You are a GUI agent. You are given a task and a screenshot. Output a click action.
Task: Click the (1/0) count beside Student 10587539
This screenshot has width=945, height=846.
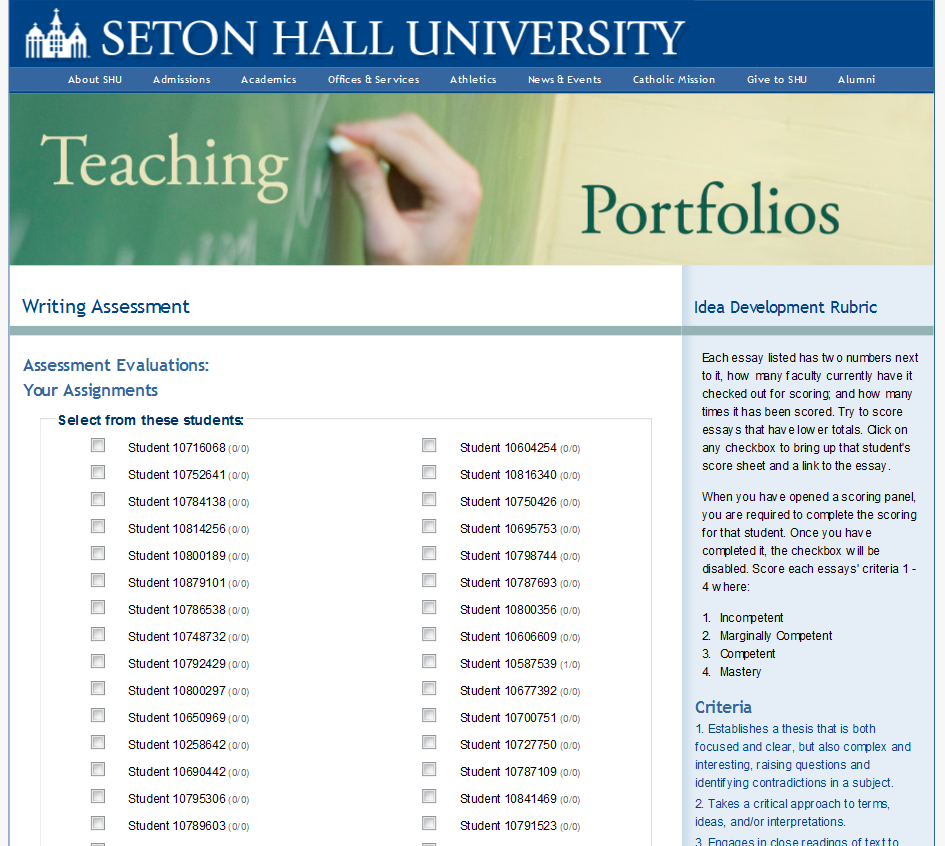[x=570, y=665]
